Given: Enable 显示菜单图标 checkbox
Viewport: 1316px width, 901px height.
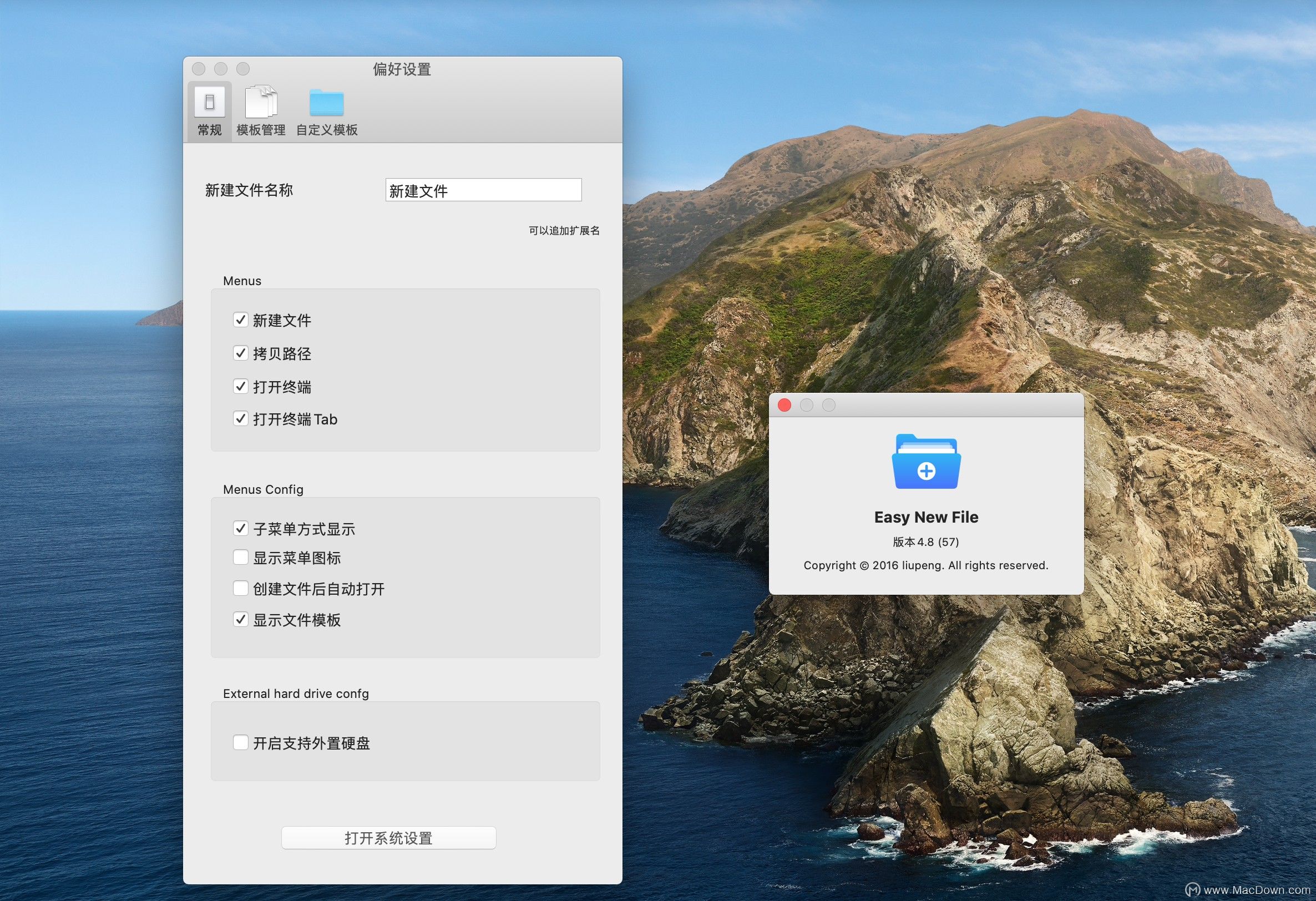Looking at the screenshot, I should [241, 557].
